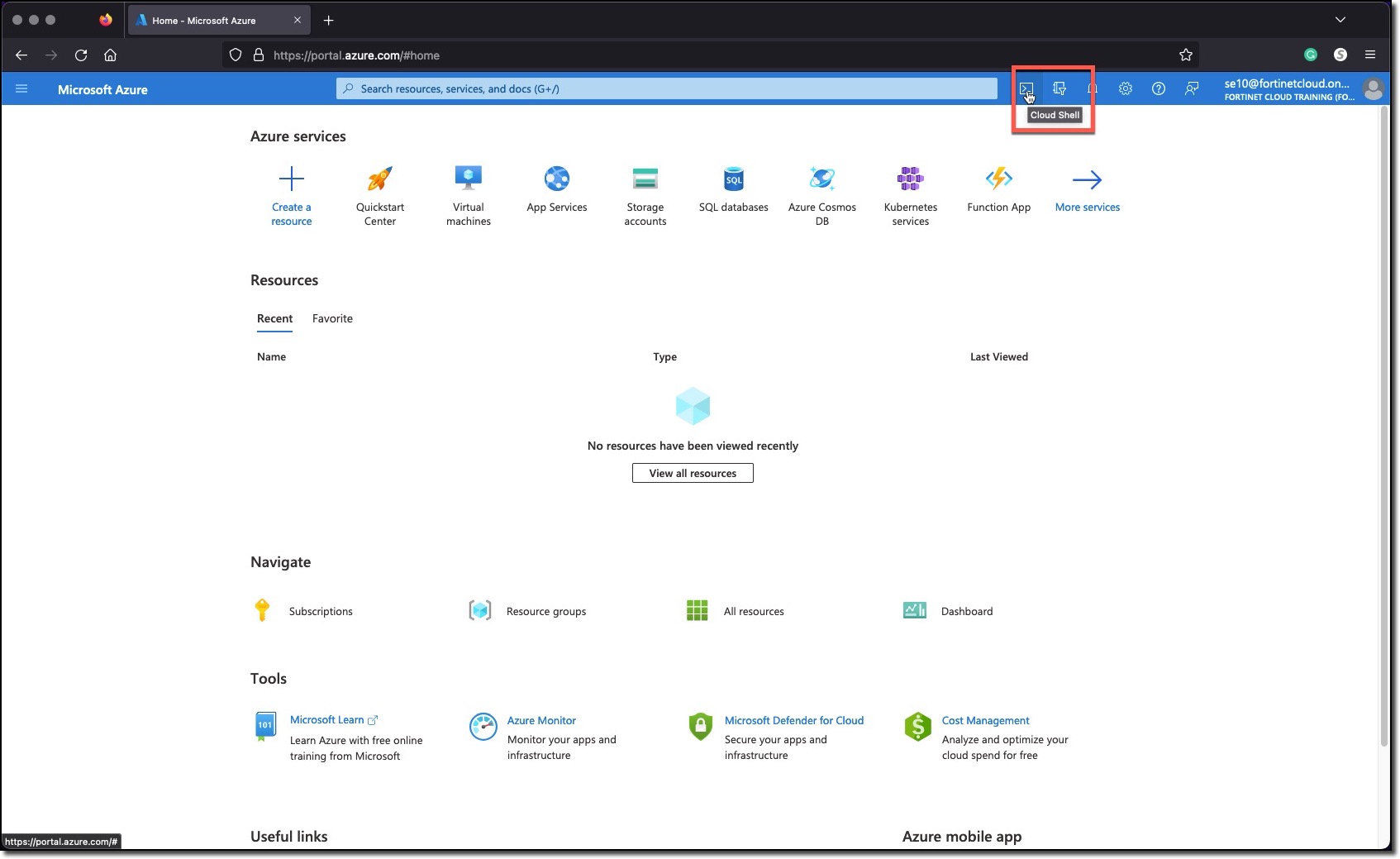Open Function App lightning icon

pyautogui.click(x=999, y=179)
